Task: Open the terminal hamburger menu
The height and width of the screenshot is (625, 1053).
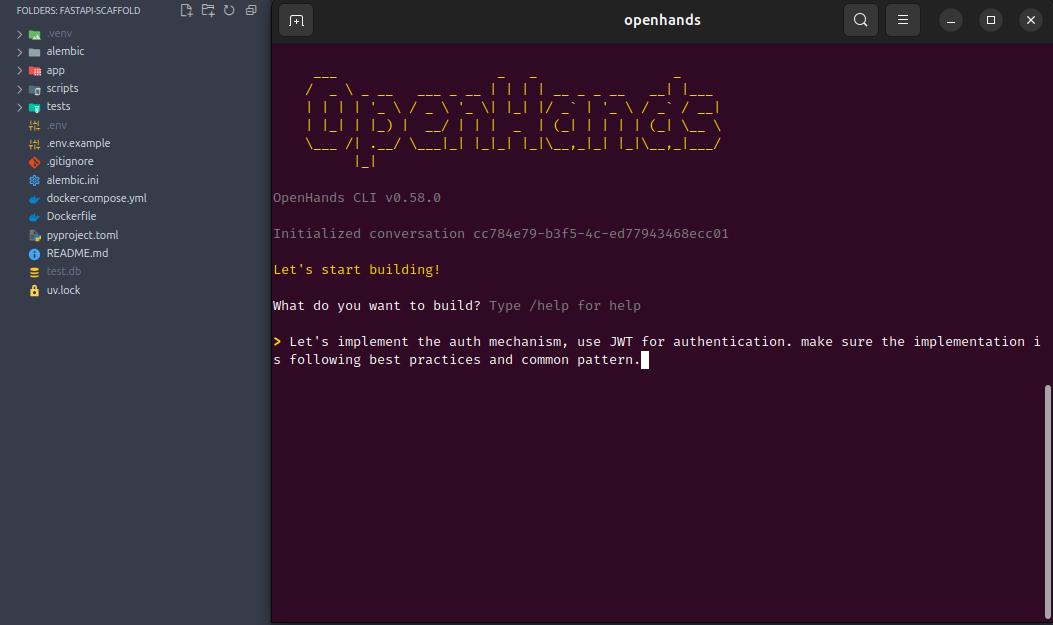Action: [x=903, y=20]
